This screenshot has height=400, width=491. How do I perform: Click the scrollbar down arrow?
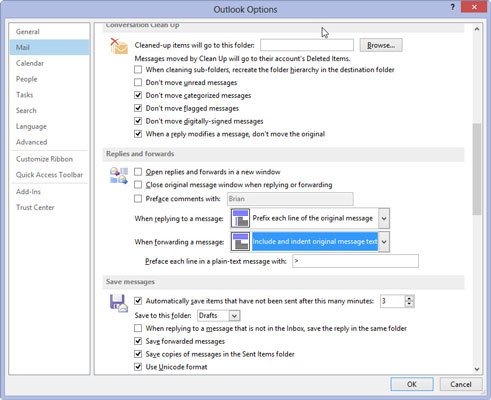(x=477, y=369)
